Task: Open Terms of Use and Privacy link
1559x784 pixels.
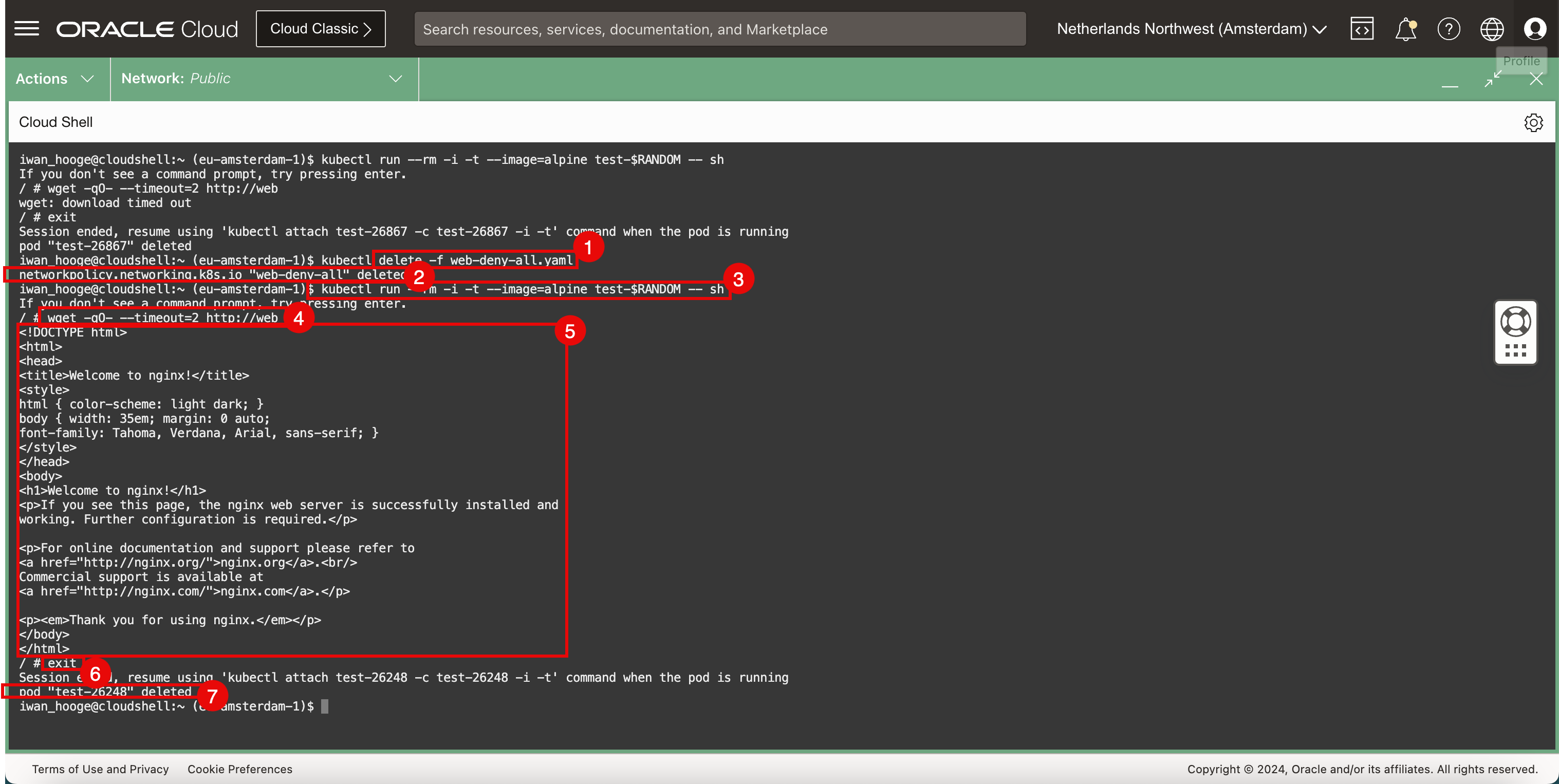Action: coord(100,769)
